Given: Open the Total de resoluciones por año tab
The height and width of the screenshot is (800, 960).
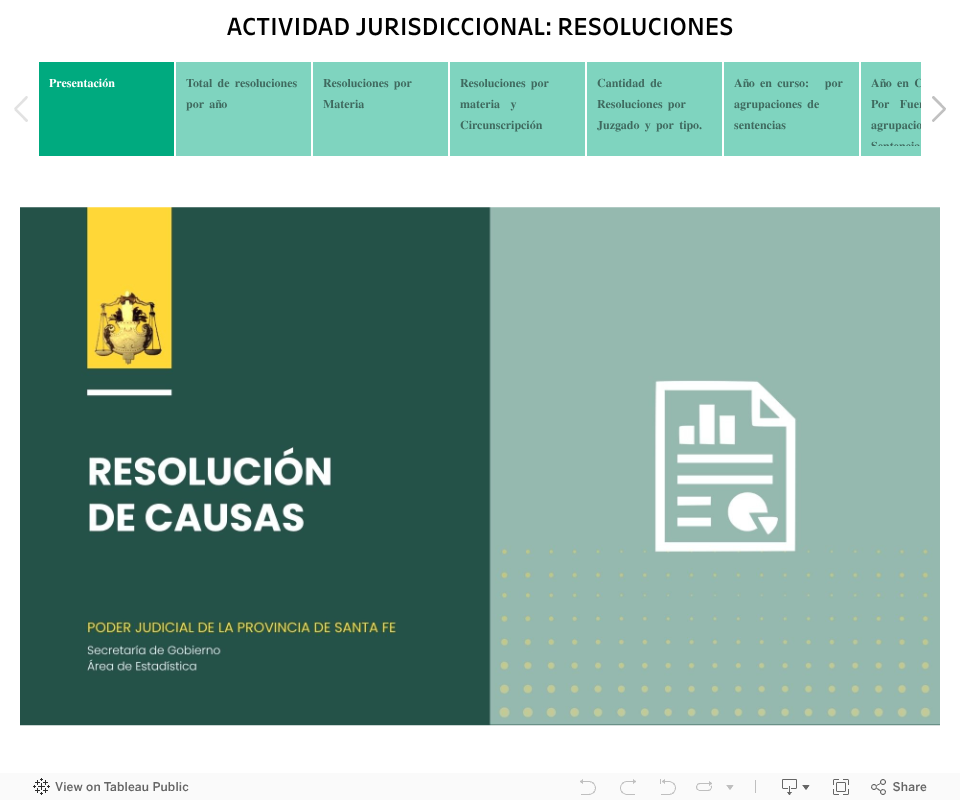Looking at the screenshot, I should [244, 109].
